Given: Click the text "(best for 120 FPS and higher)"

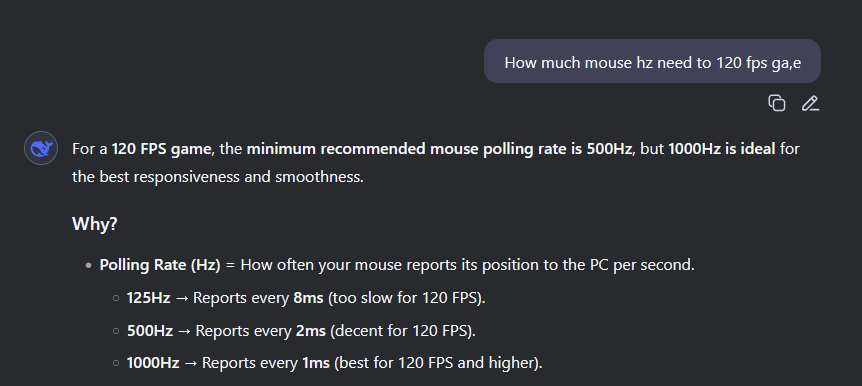Looking at the screenshot, I should 438,363.
